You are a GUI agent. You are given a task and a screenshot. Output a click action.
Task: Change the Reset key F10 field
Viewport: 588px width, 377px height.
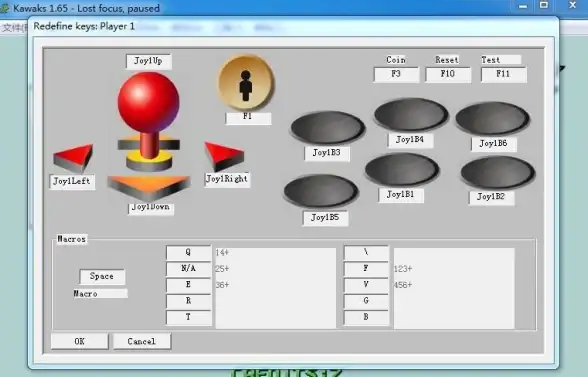(448, 74)
